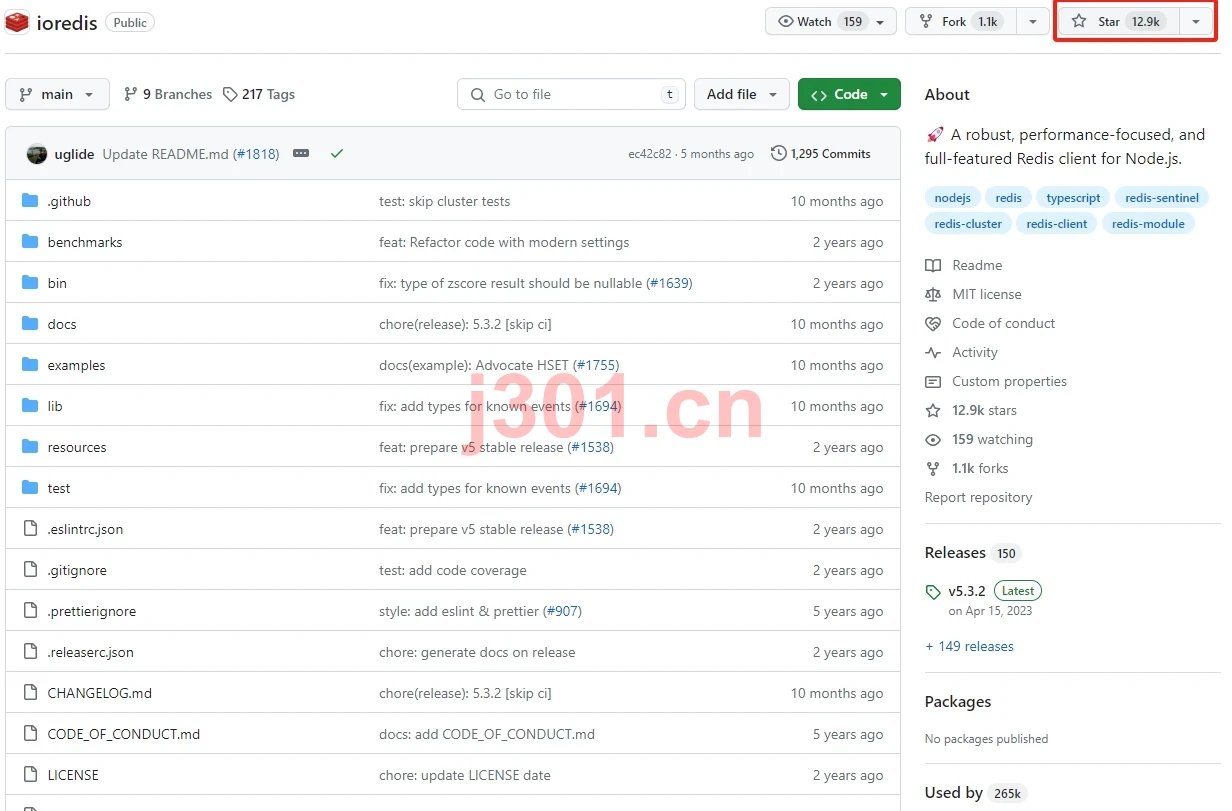1232x811 pixels.
Task: Open 9 Branches link
Action: tap(168, 94)
